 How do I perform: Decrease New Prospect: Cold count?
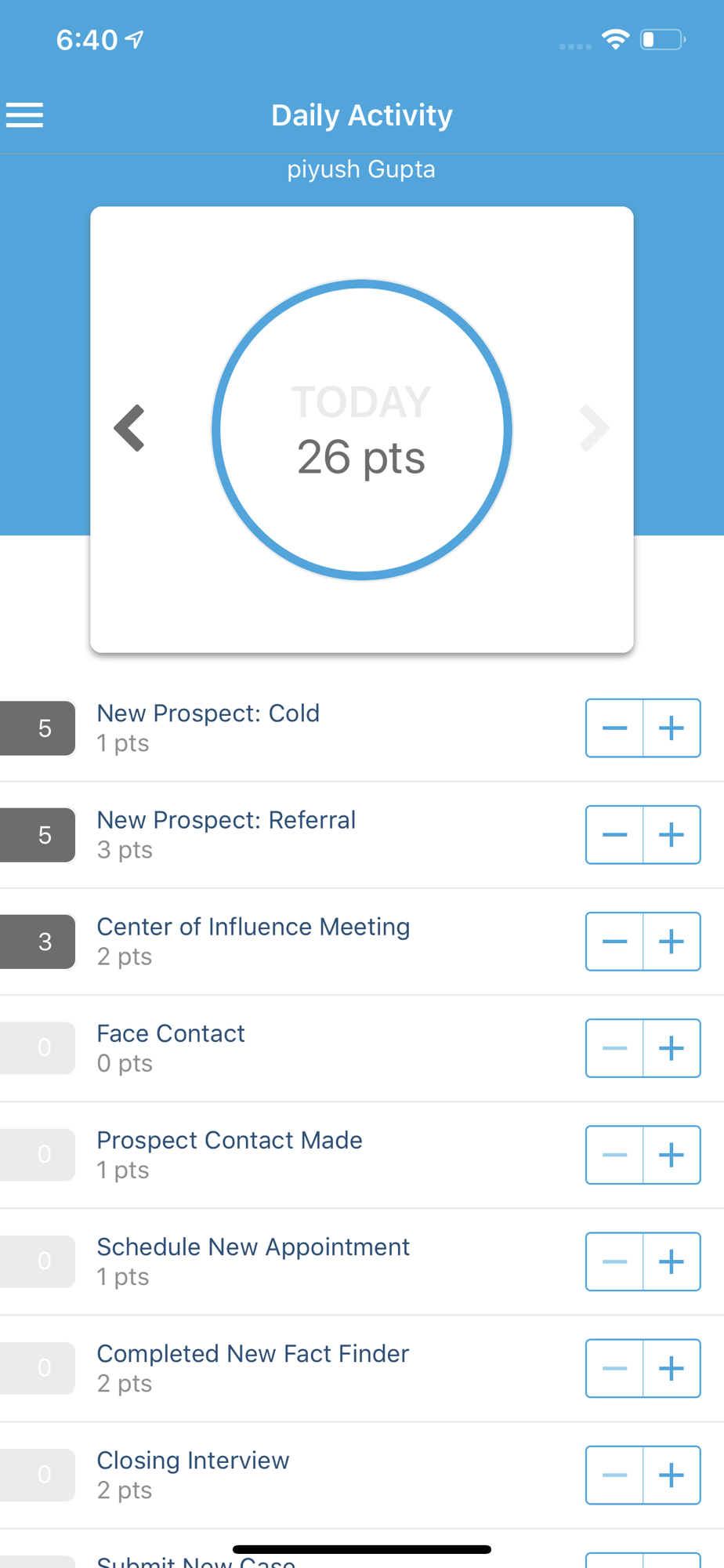pos(614,728)
